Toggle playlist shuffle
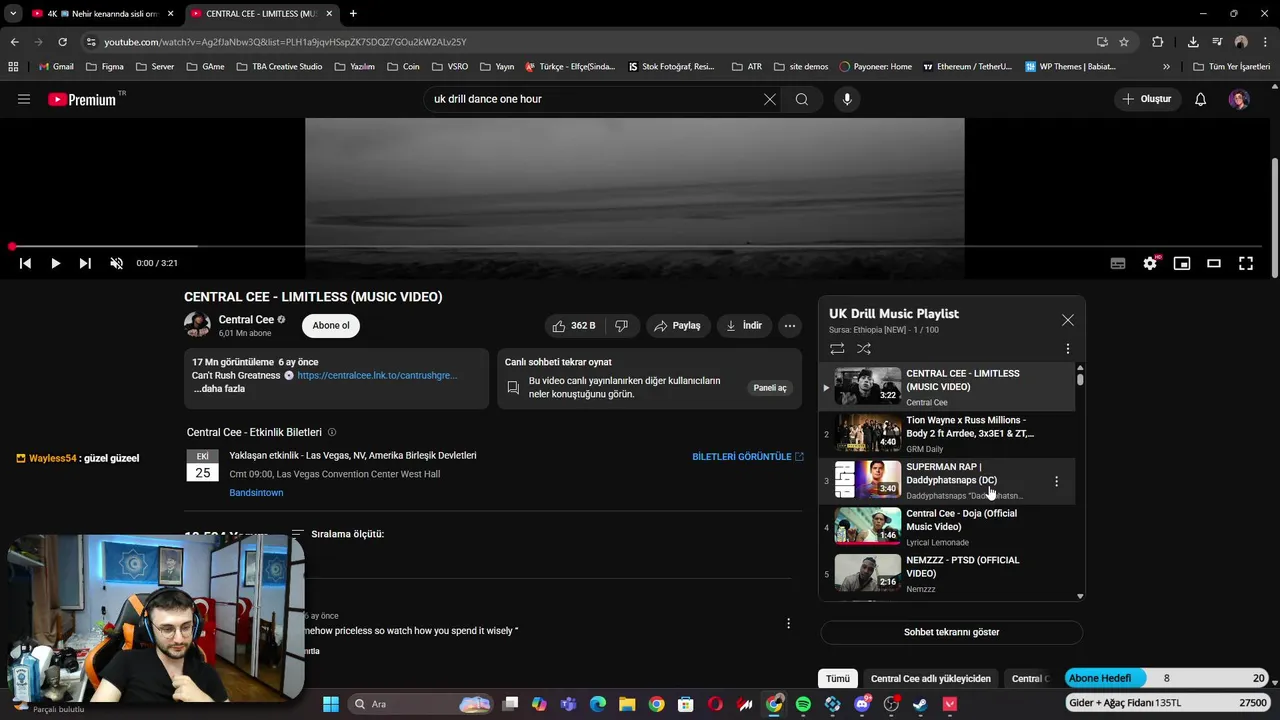Screen dimensions: 1280x720 (x=864, y=349)
